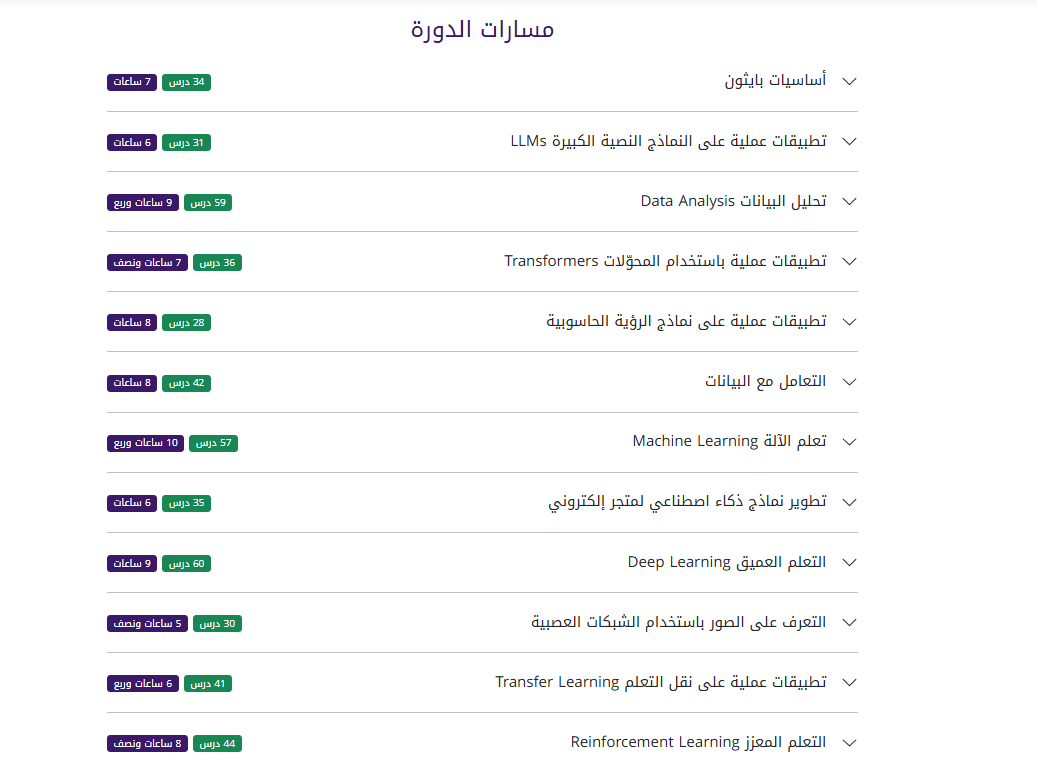Viewport: 1037px width, 782px height.
Task: Expand chevron for الشبكات العصبية track
Action: point(850,622)
